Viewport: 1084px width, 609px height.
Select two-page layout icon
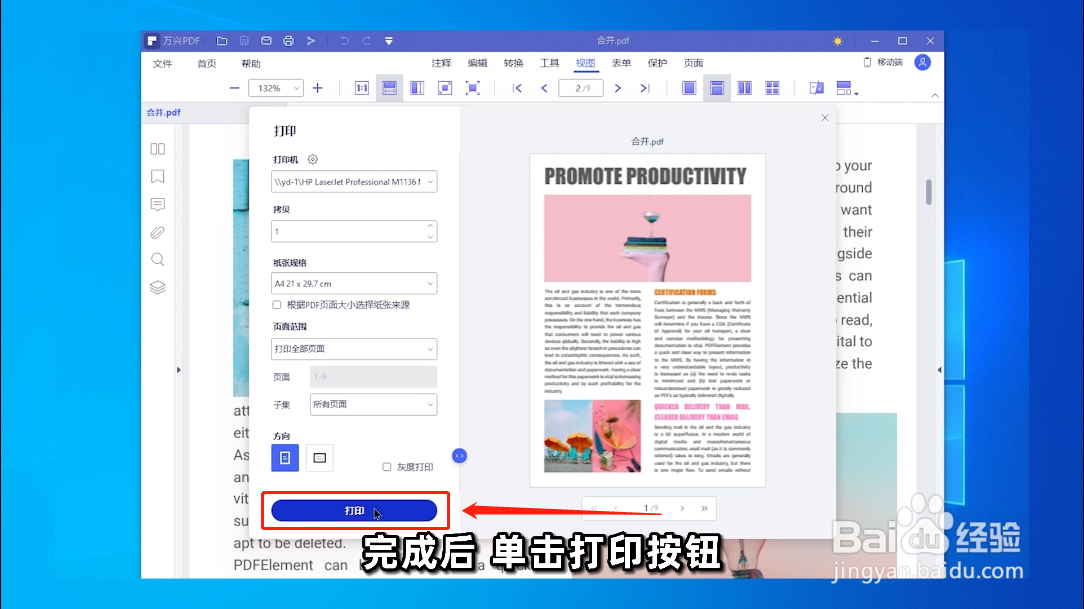[x=745, y=88]
